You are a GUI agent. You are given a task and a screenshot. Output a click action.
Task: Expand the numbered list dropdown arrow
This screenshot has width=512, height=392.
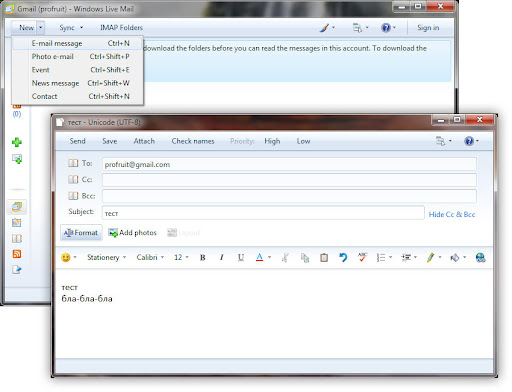pyautogui.click(x=390, y=257)
